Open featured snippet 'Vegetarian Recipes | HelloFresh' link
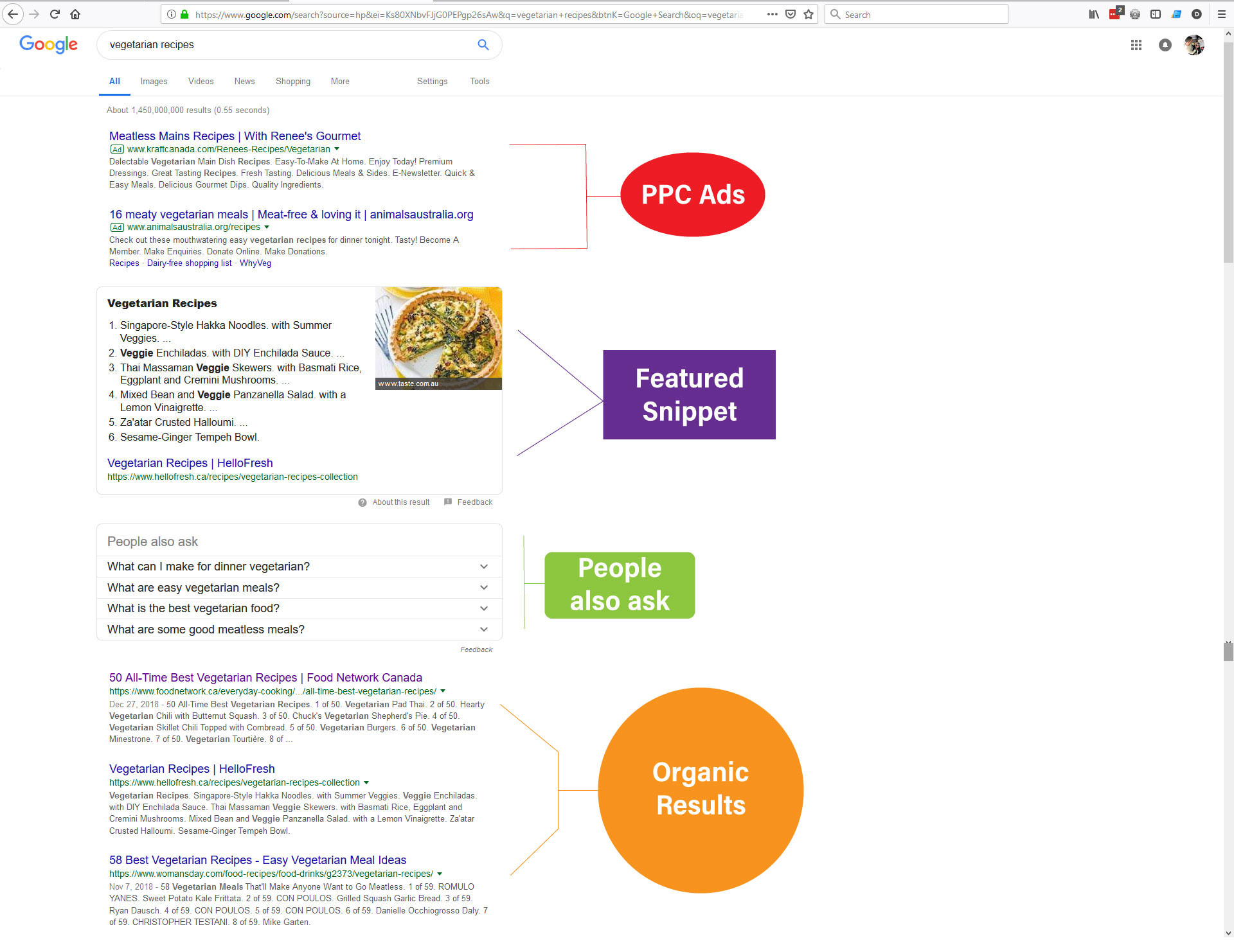This screenshot has height=952, width=1234. pyautogui.click(x=190, y=463)
